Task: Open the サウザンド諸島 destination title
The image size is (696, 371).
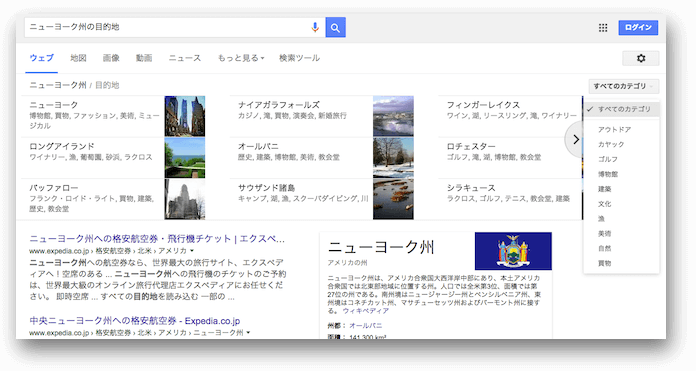Action: [x=266, y=188]
